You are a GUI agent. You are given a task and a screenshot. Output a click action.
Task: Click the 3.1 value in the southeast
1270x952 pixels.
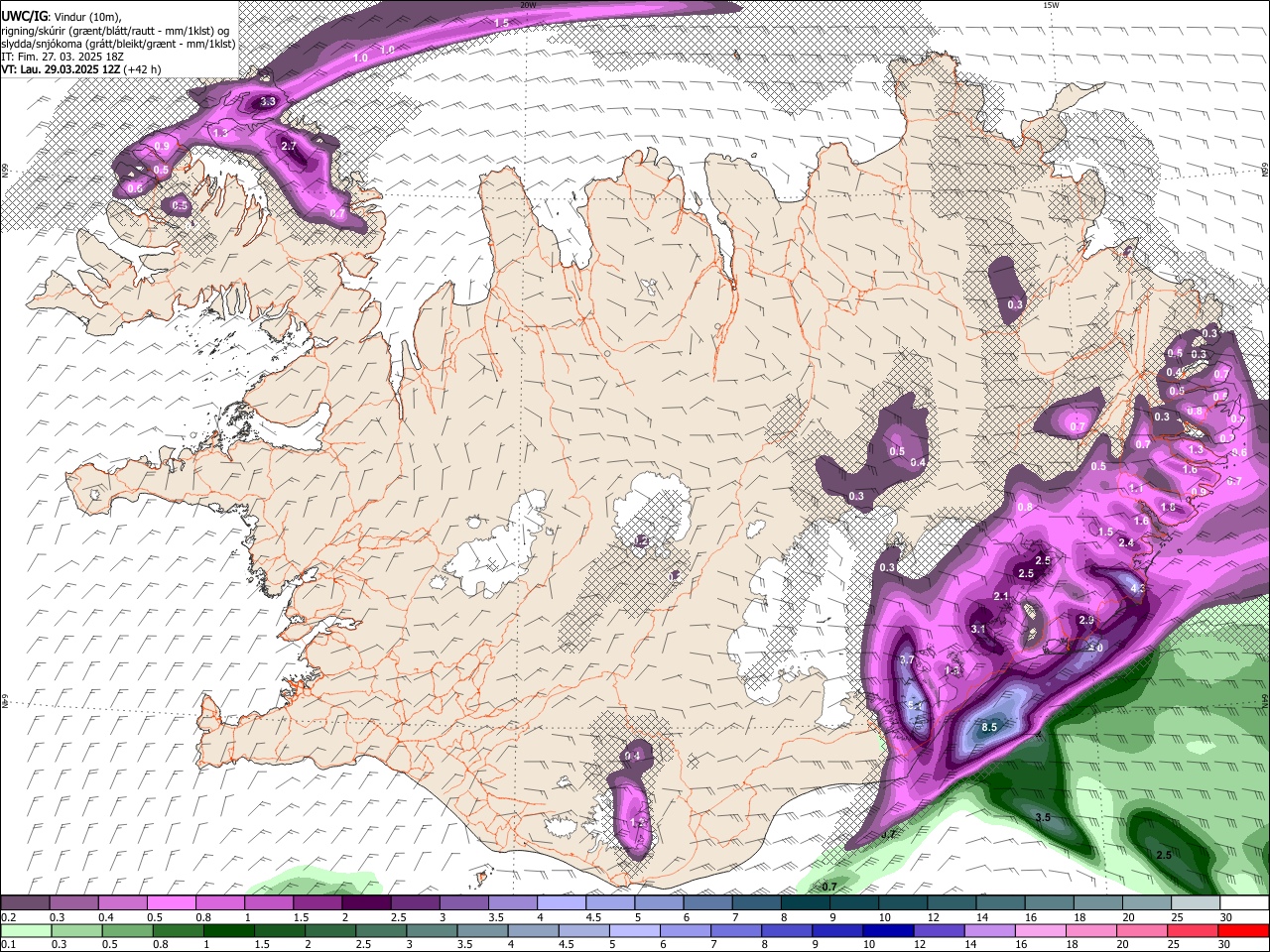click(x=978, y=629)
